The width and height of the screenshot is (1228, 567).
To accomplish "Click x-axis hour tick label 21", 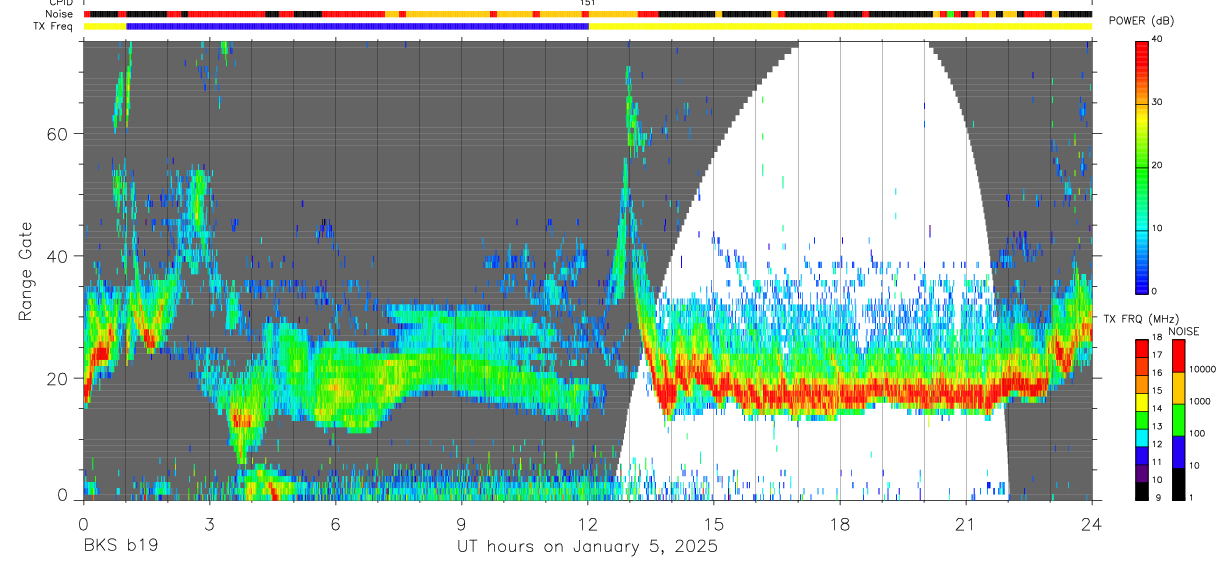I will pyautogui.click(x=966, y=523).
